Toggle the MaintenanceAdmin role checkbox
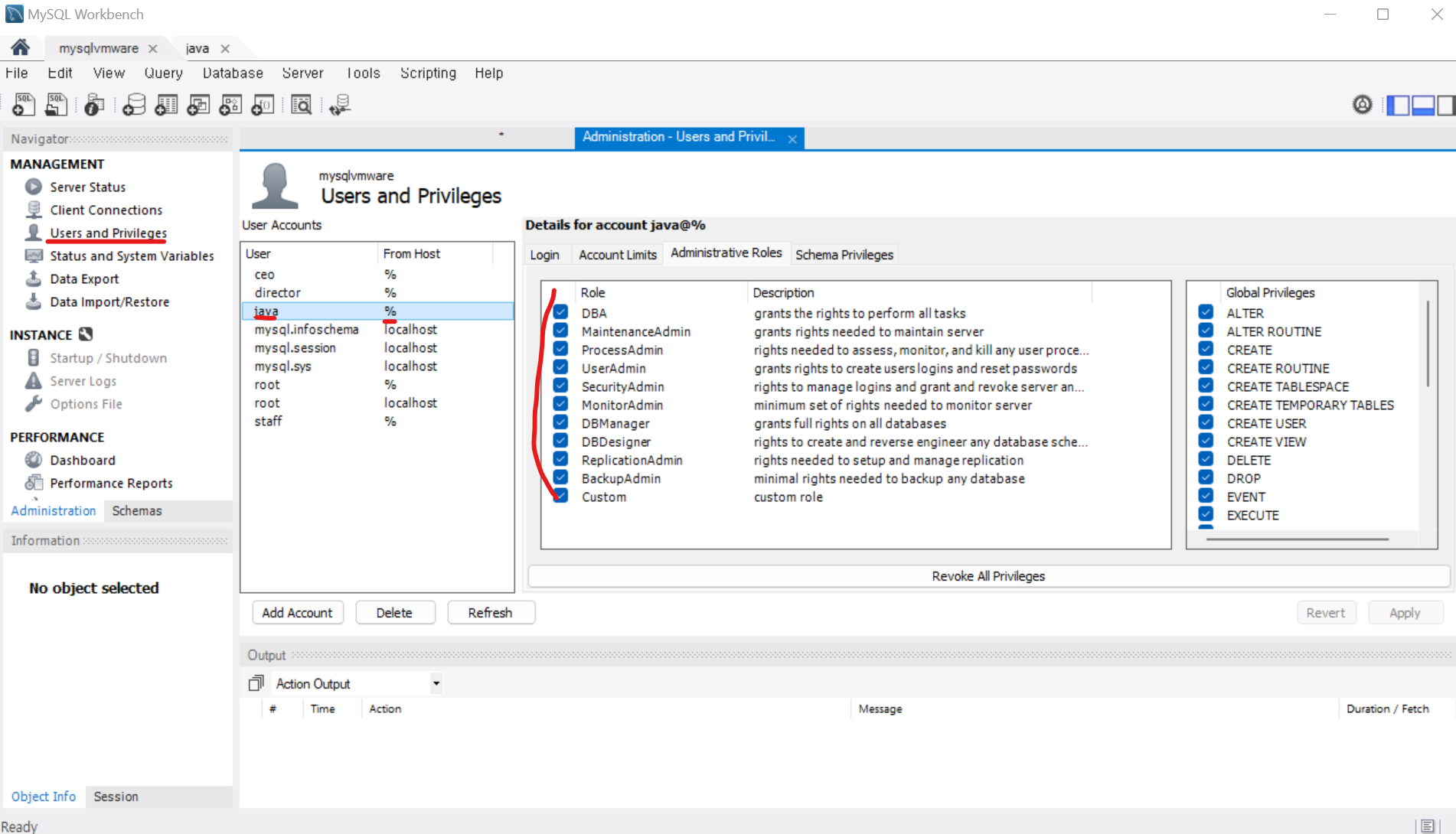Viewport: 1456px width, 834px height. 560,331
